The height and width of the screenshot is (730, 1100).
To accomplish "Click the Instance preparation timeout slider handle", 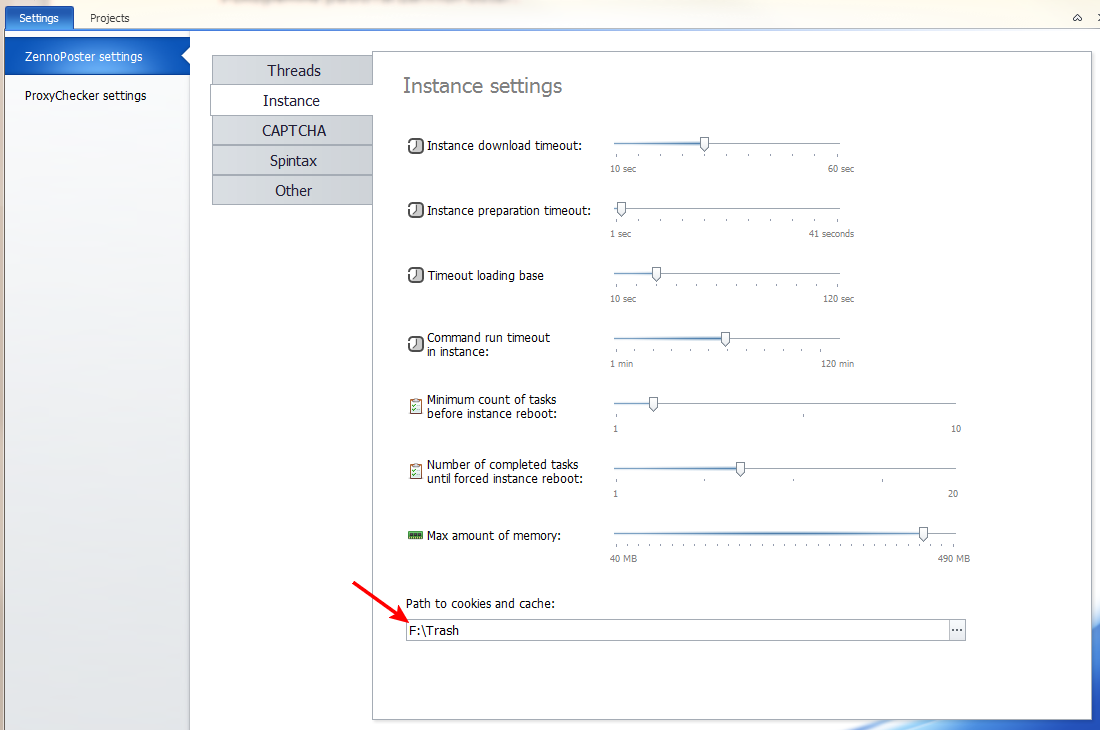I will coord(621,209).
